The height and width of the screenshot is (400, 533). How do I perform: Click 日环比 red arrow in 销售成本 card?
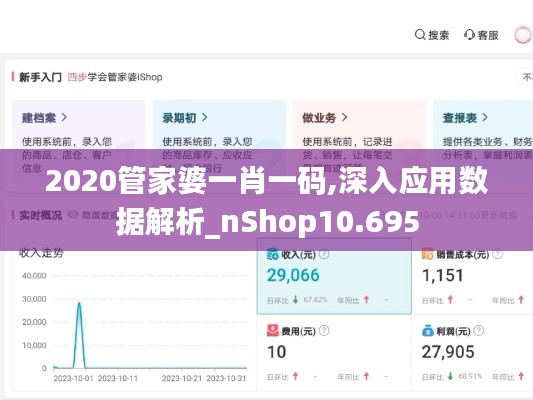(x=450, y=299)
